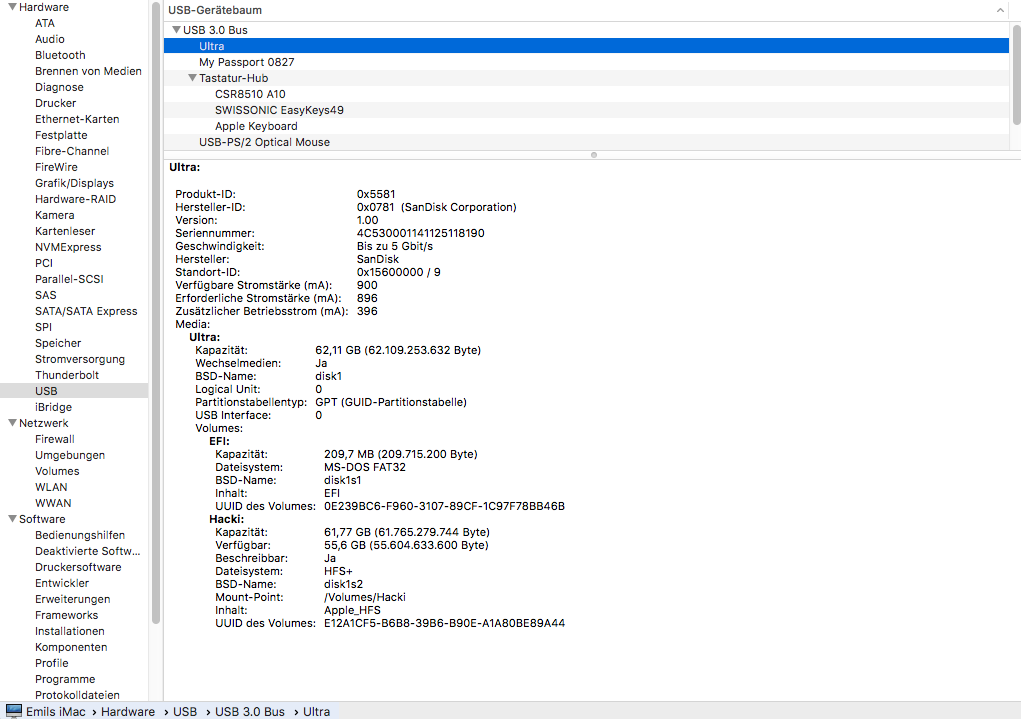Select CSR8510 A10 in the USB tree

[x=250, y=94]
